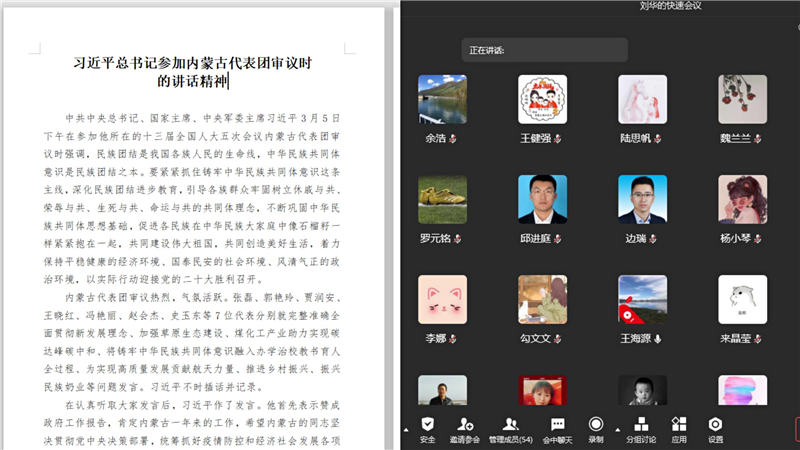Click the muted mic icon beside 陆思帆
This screenshot has height=450, width=800.
[x=657, y=138]
